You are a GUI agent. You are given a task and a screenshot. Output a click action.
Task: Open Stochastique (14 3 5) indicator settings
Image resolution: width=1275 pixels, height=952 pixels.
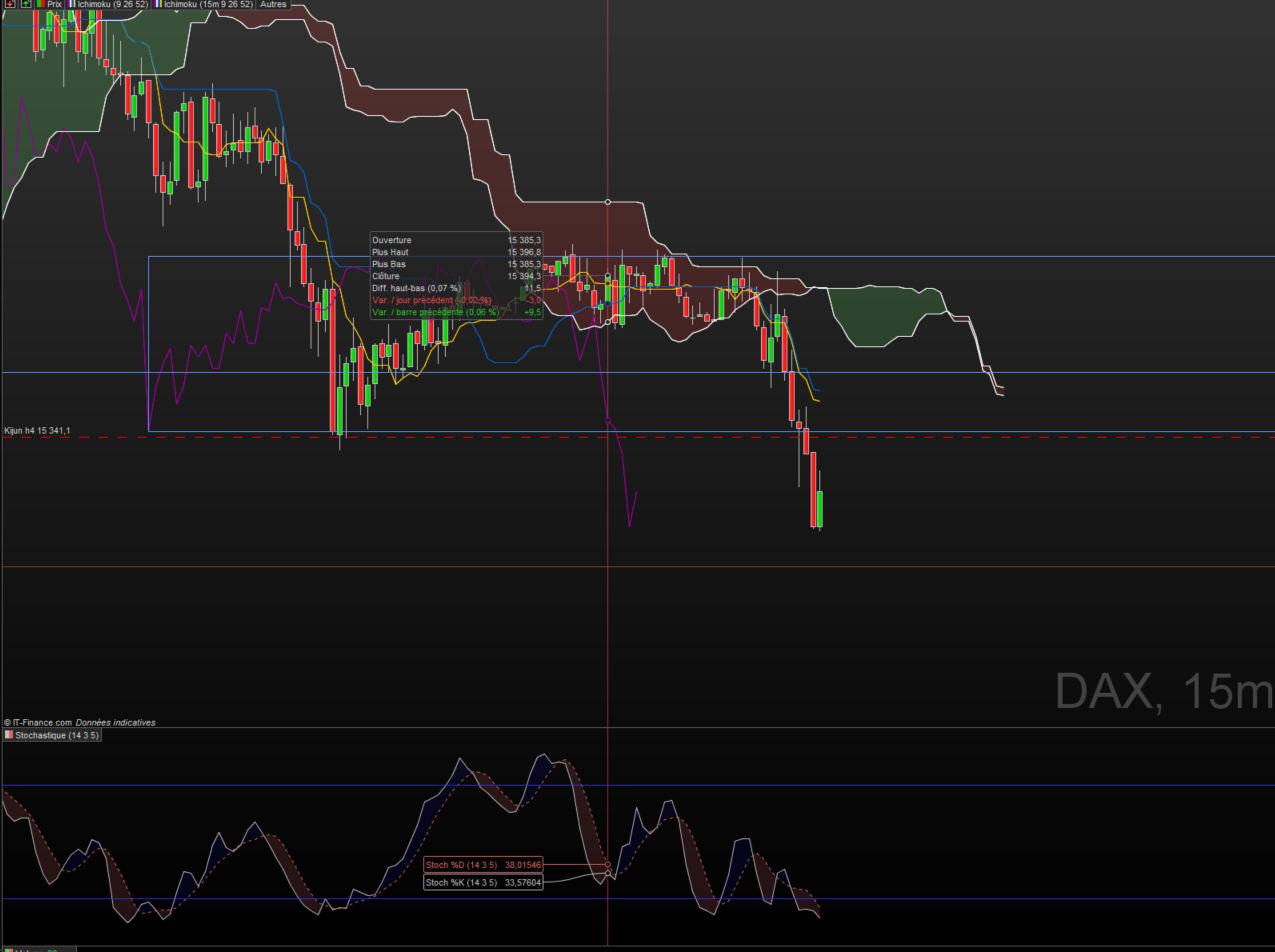51,735
